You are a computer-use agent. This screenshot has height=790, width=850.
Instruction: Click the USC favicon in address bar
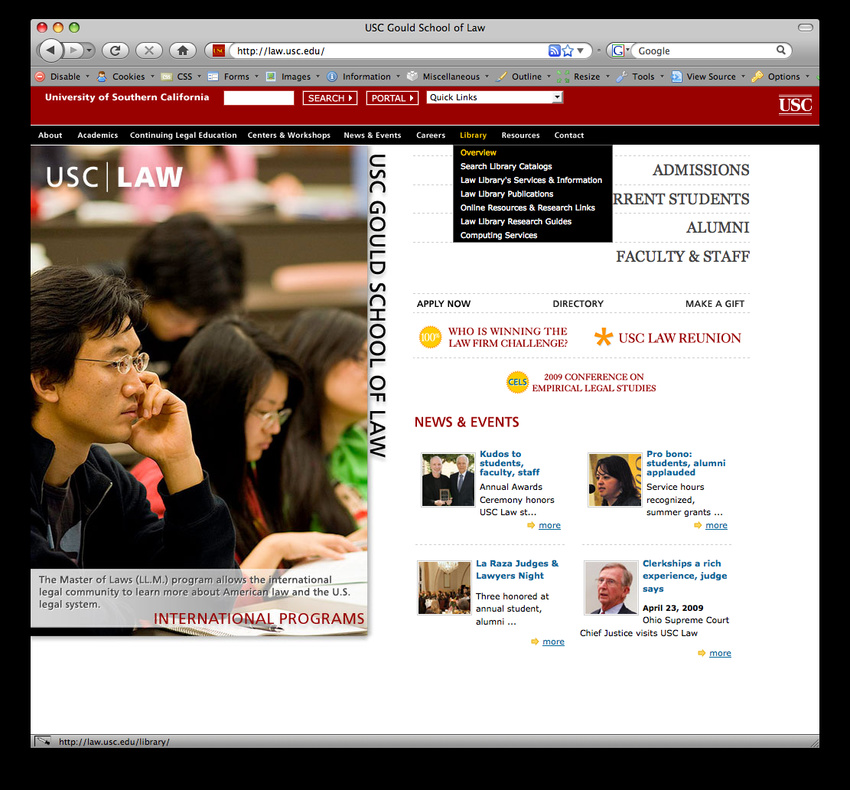point(218,50)
